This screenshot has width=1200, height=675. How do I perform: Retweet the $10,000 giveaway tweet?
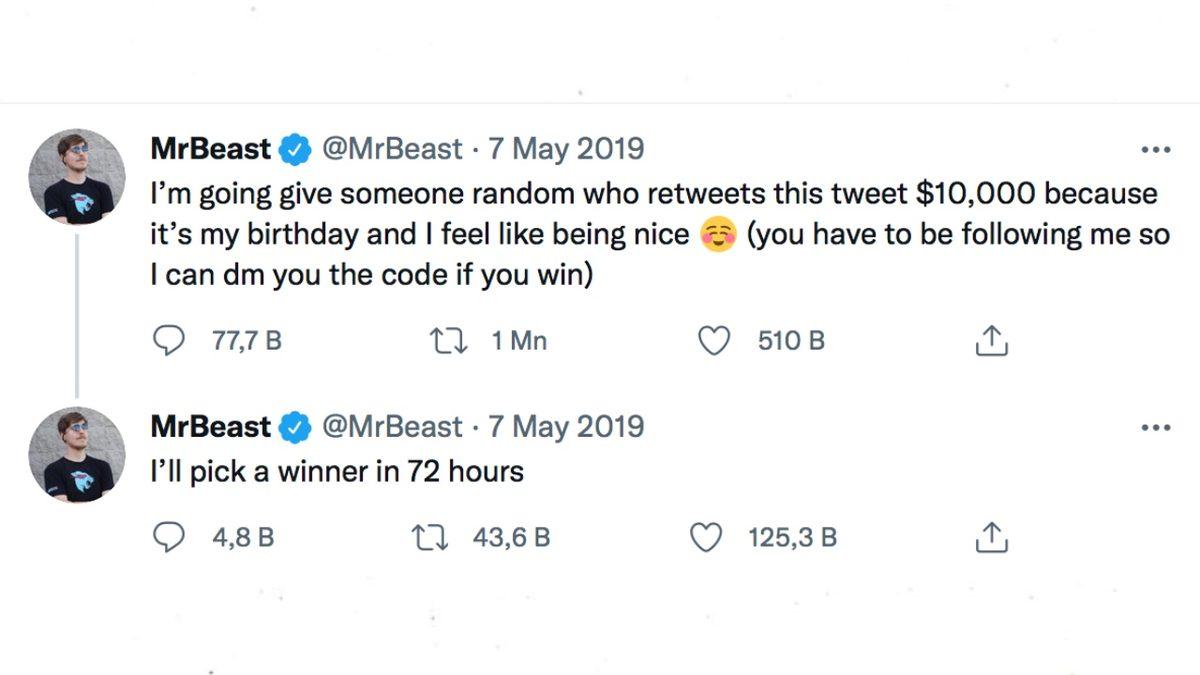pos(442,341)
